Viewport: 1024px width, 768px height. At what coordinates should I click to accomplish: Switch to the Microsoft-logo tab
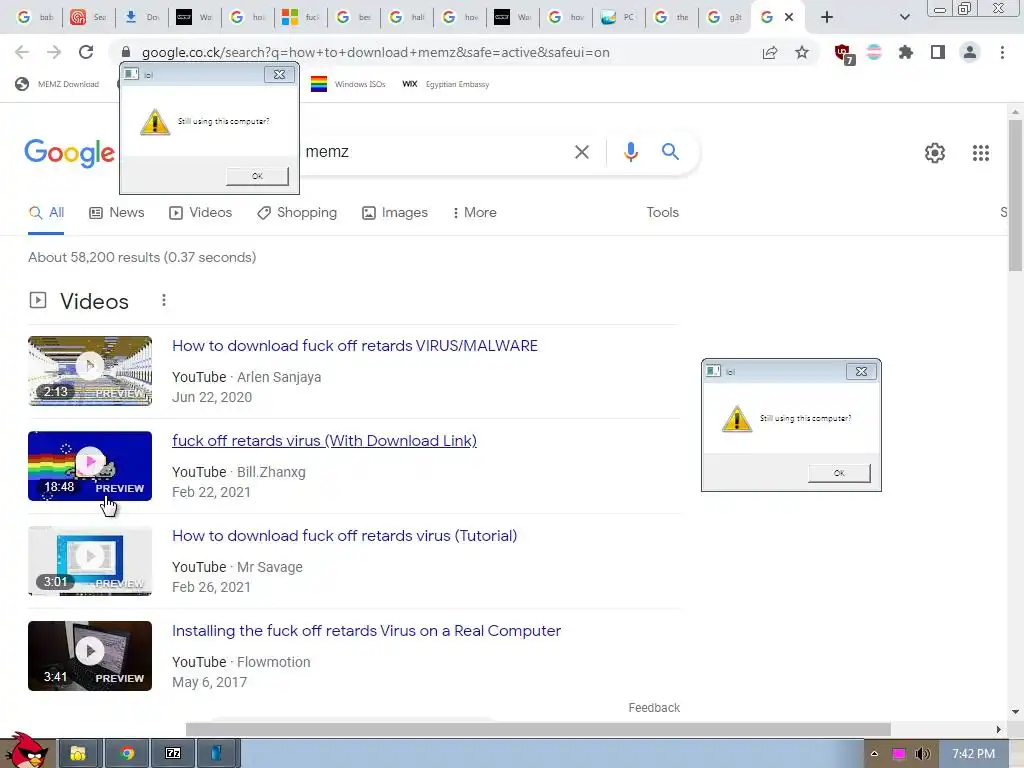300,17
